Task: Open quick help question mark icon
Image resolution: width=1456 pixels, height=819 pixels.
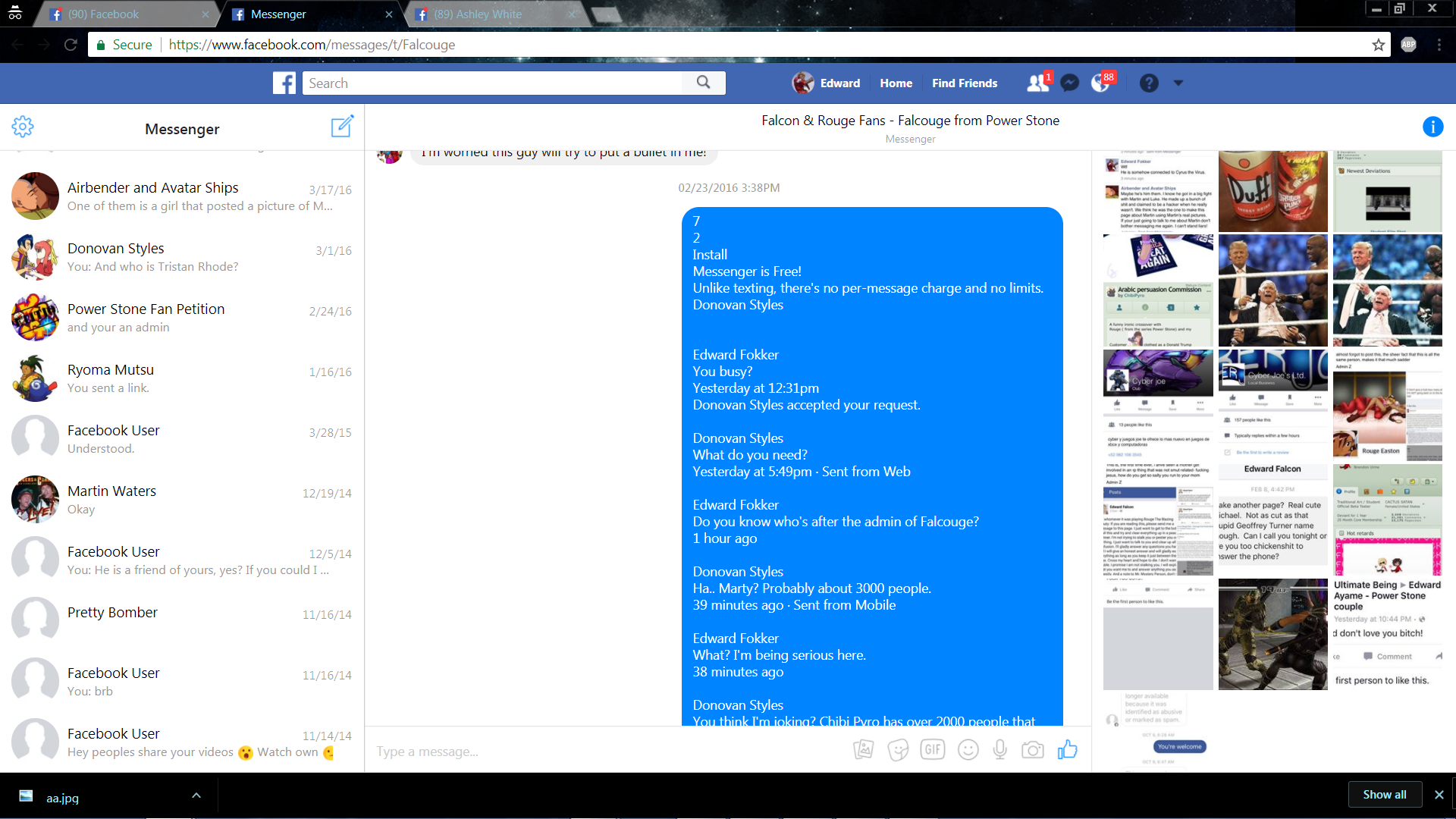Action: [1149, 83]
